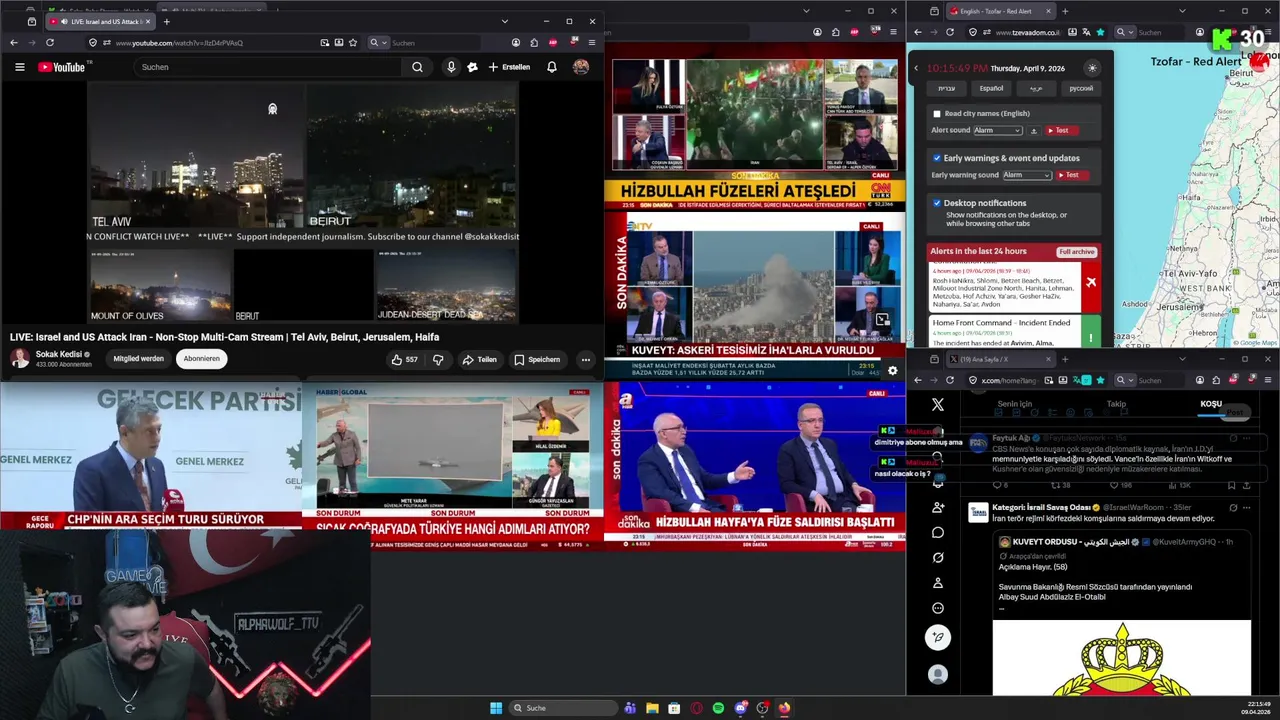Screen dimensions: 1280x720
Task: Select the LIVE: Israel and US Attack browser tab
Action: 100,21
